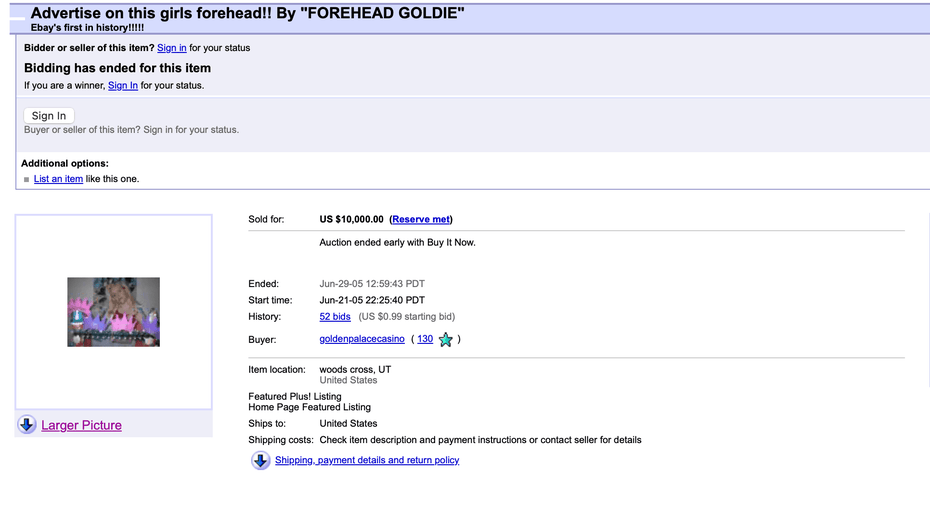This screenshot has height=524, width=930.
Task: Click the auction title heading text
Action: (247, 13)
